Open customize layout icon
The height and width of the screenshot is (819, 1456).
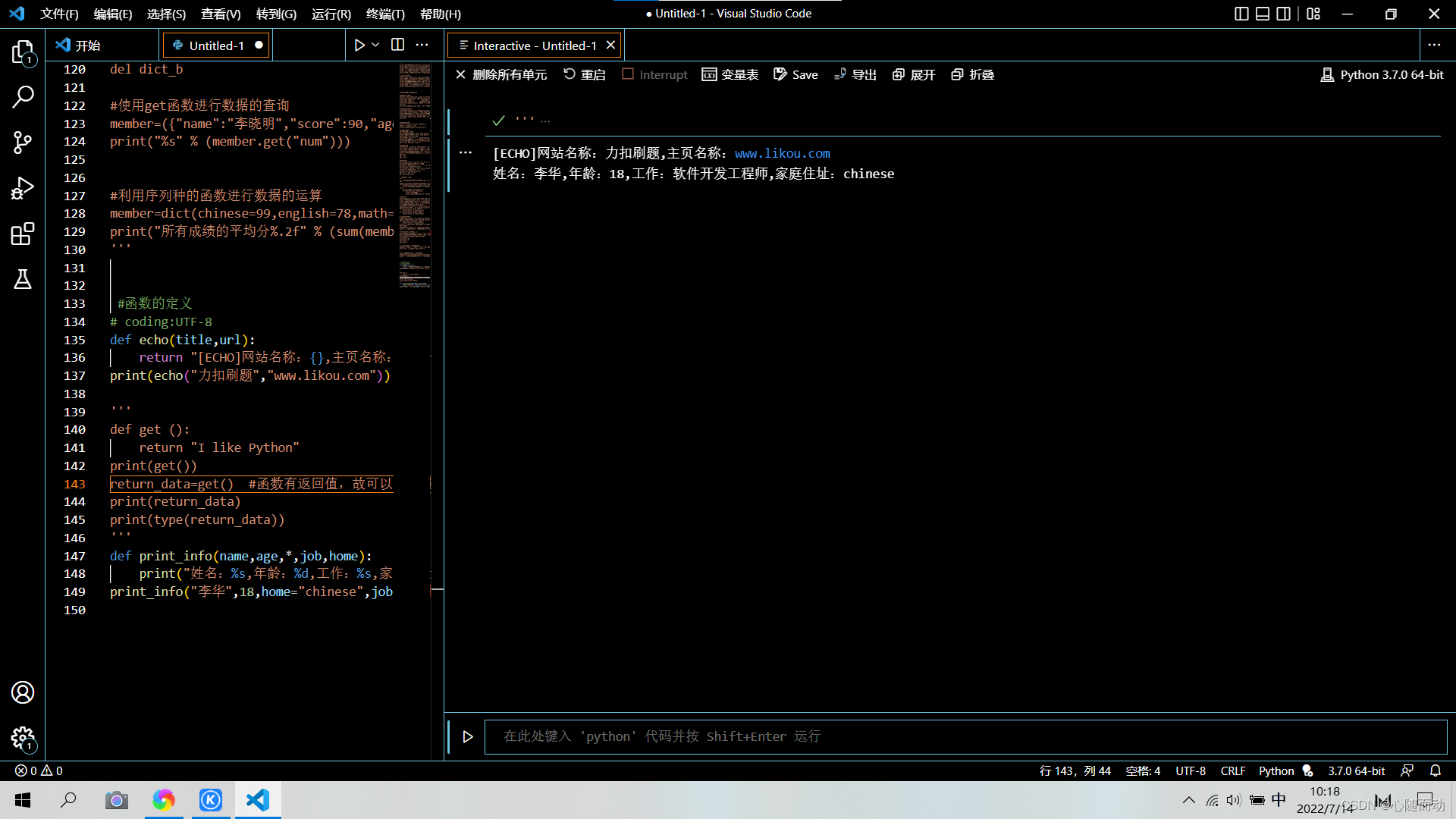(1313, 14)
